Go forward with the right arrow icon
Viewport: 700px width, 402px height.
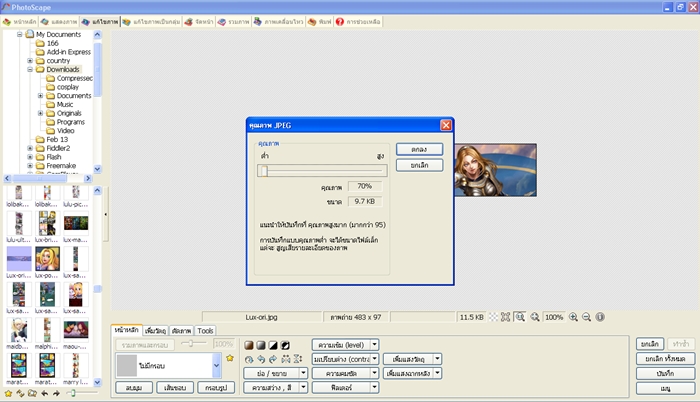click(56, 394)
